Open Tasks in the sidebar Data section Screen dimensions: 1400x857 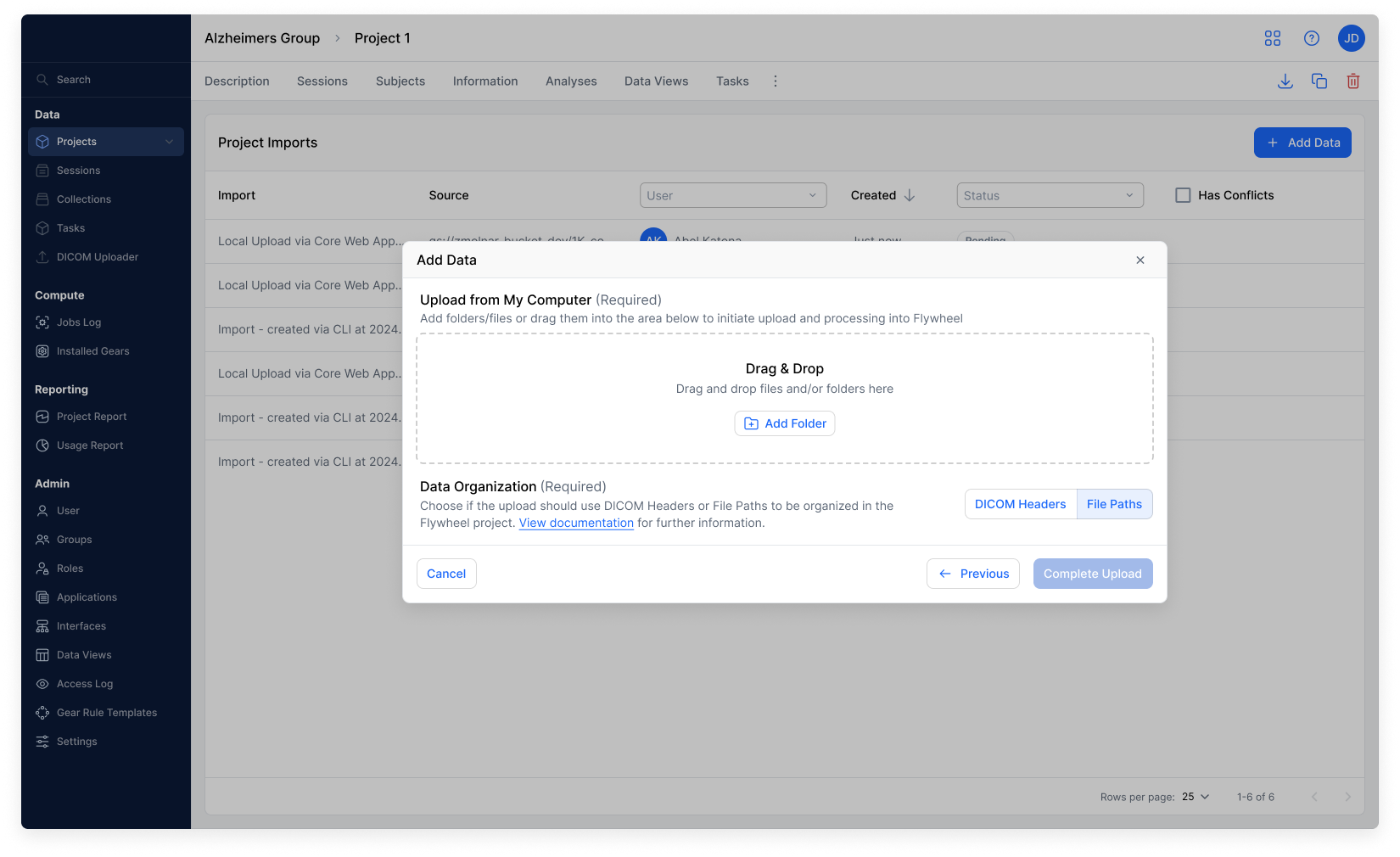[x=106, y=228]
